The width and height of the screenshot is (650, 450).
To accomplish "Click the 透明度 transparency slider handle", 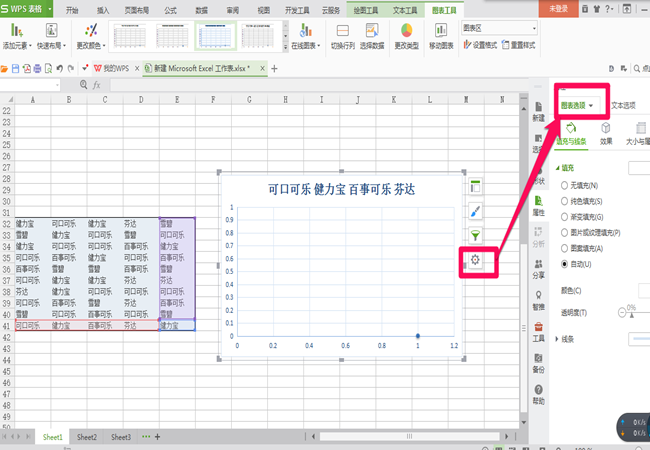I will coord(632,316).
